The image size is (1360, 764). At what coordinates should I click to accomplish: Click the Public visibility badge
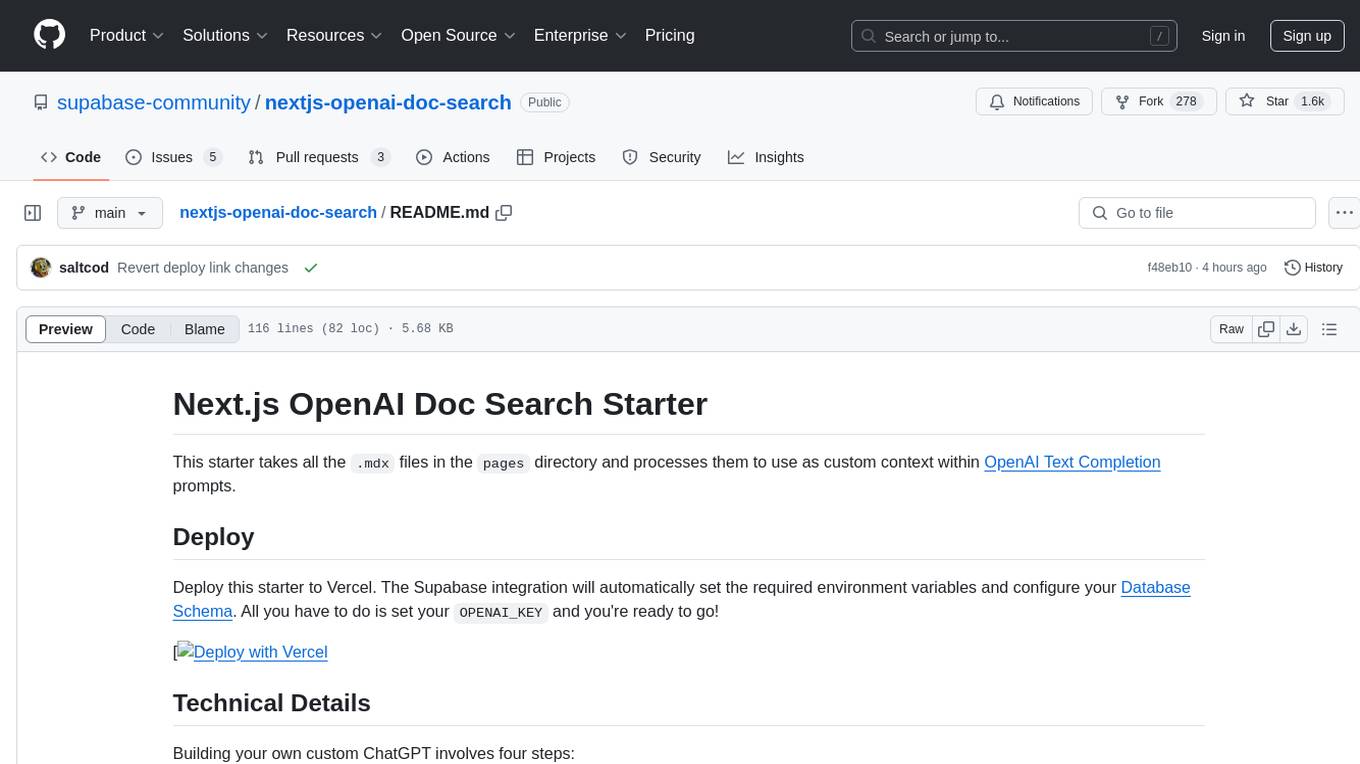tap(545, 102)
